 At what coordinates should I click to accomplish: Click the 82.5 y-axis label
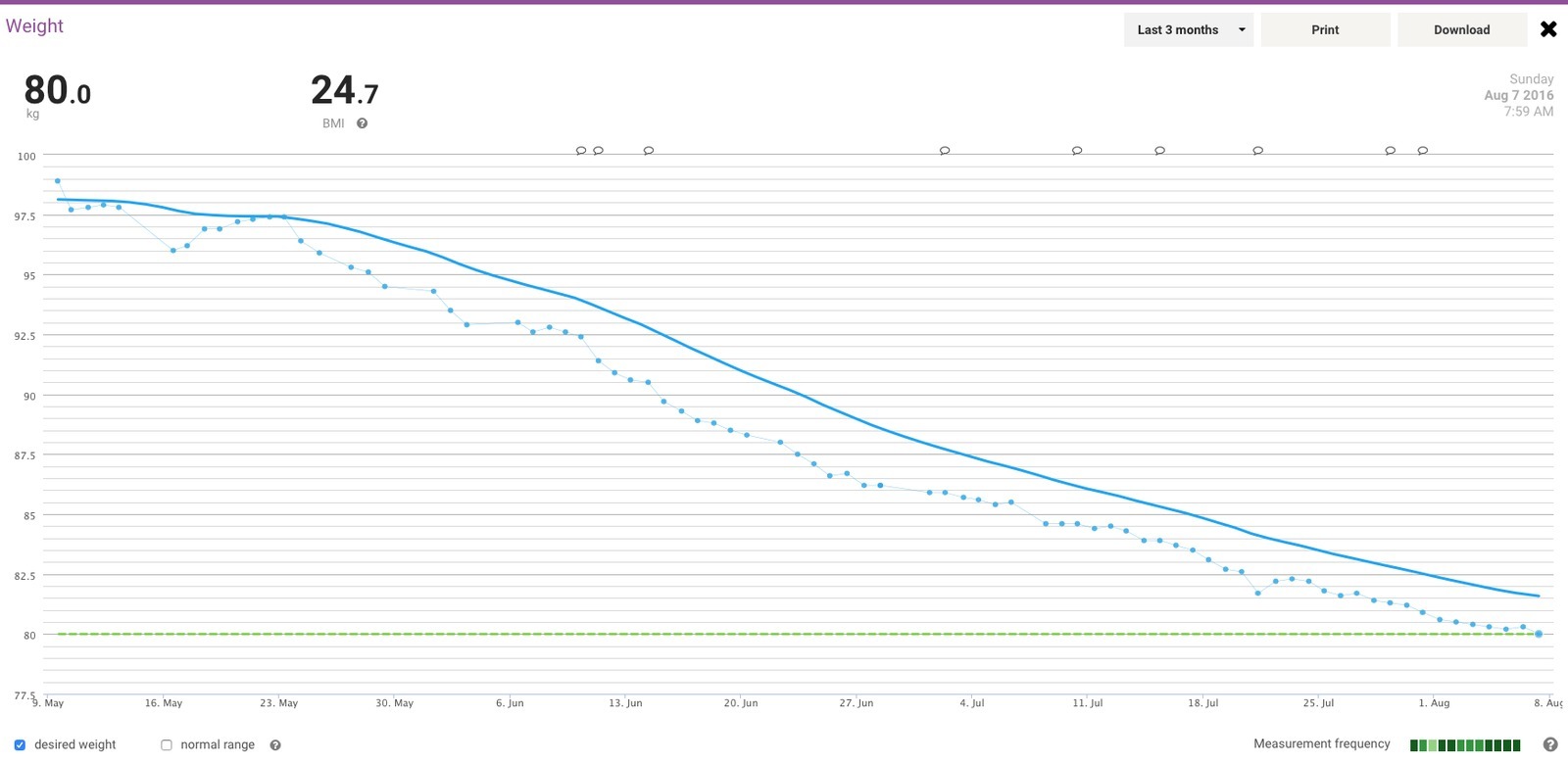click(24, 577)
